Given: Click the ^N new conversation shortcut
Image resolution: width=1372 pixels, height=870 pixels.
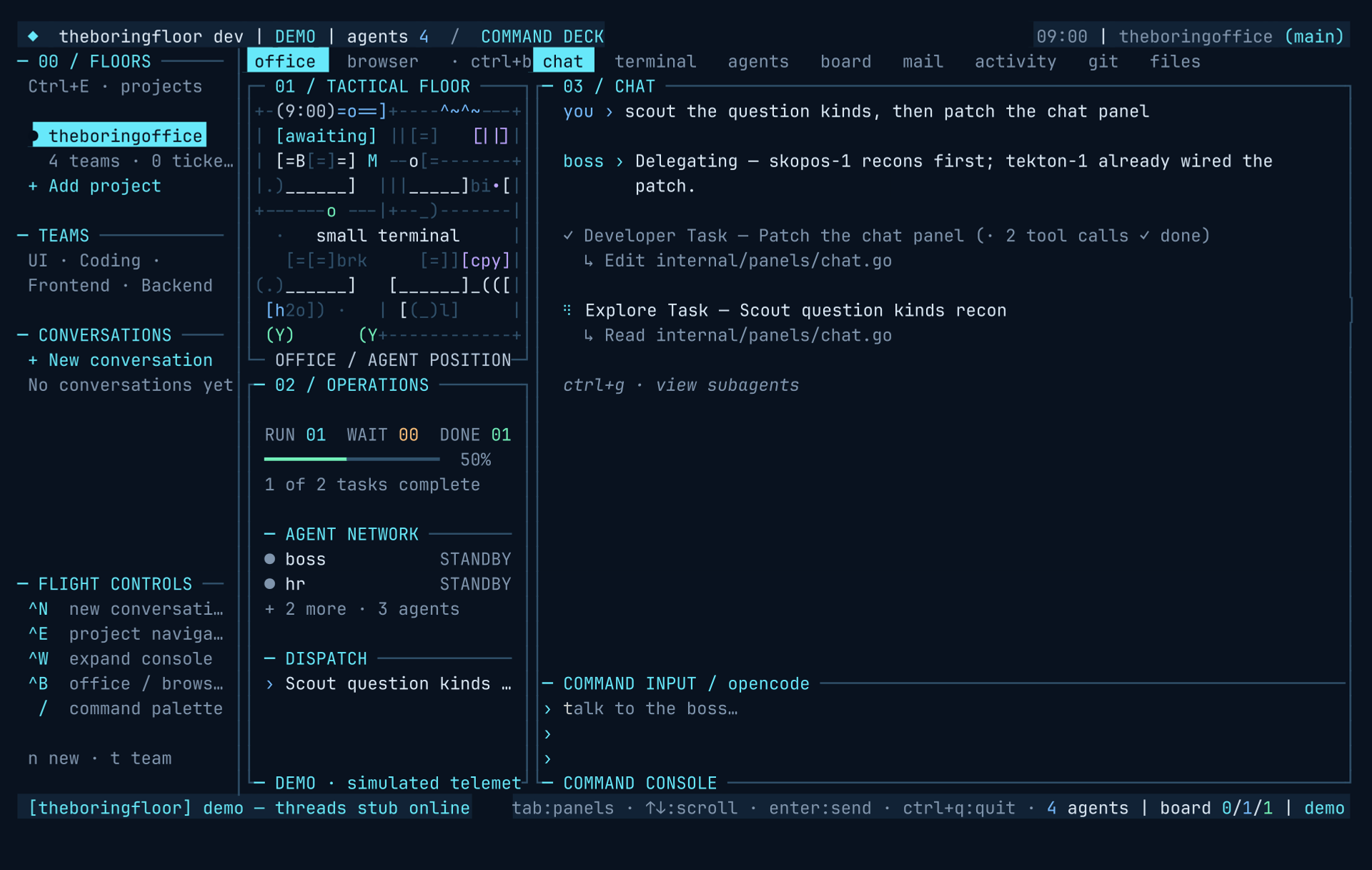Looking at the screenshot, I should pos(126,609).
